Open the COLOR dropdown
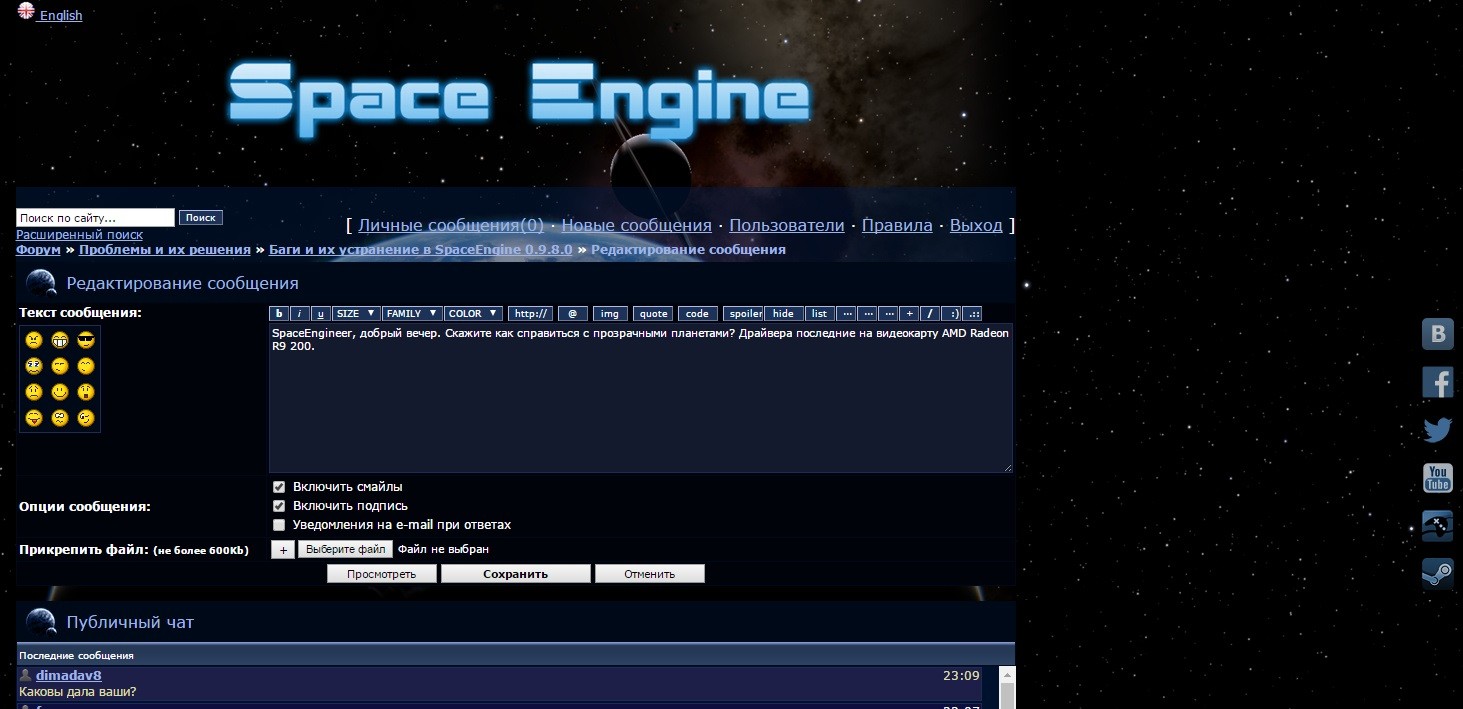 (473, 314)
